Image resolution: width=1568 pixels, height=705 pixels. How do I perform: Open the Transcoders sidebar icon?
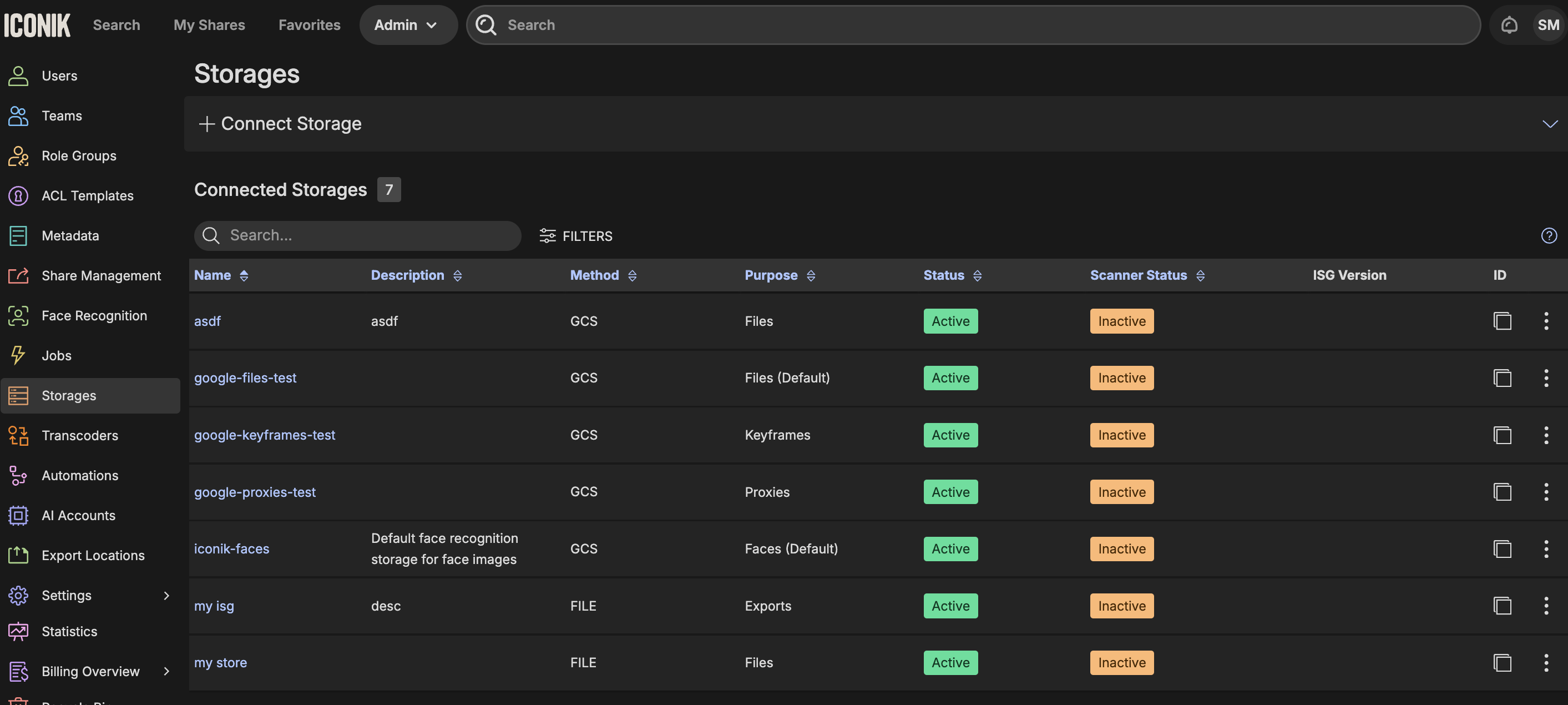[18, 435]
